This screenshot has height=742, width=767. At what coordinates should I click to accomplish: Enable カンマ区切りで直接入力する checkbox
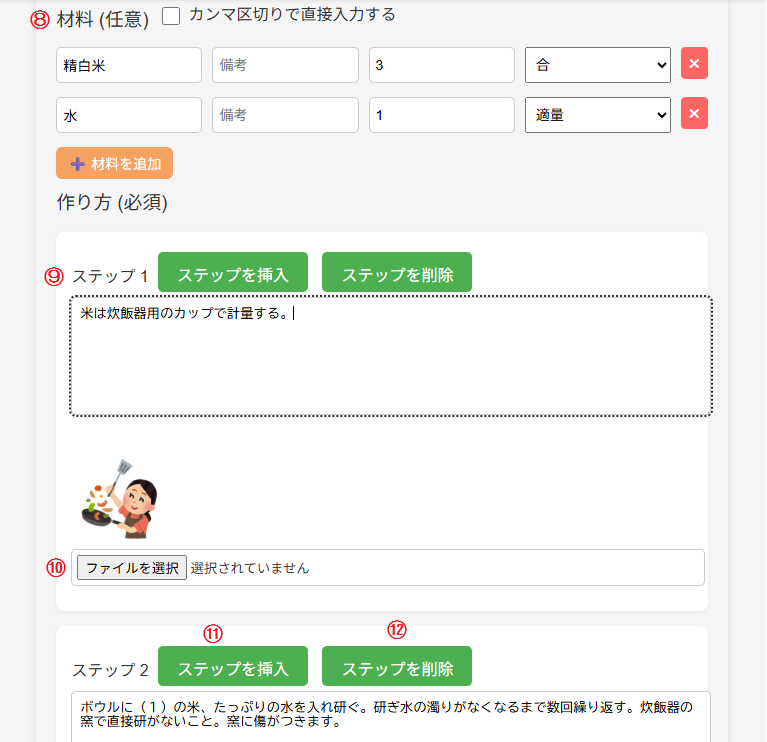point(171,16)
